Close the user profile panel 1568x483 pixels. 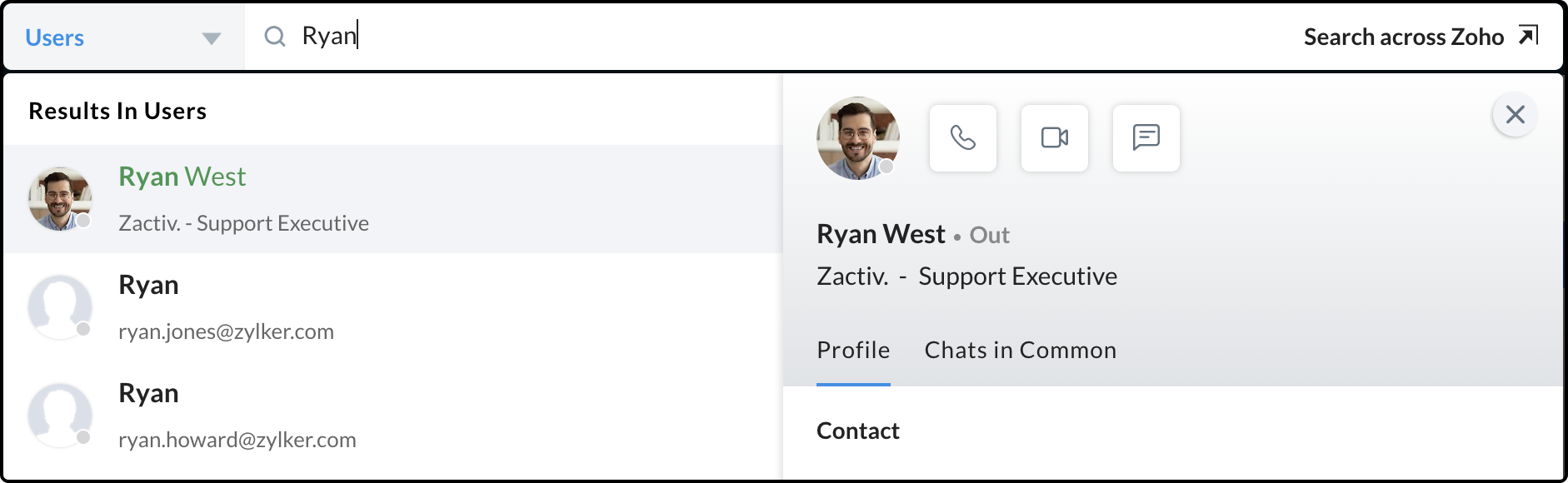1515,115
